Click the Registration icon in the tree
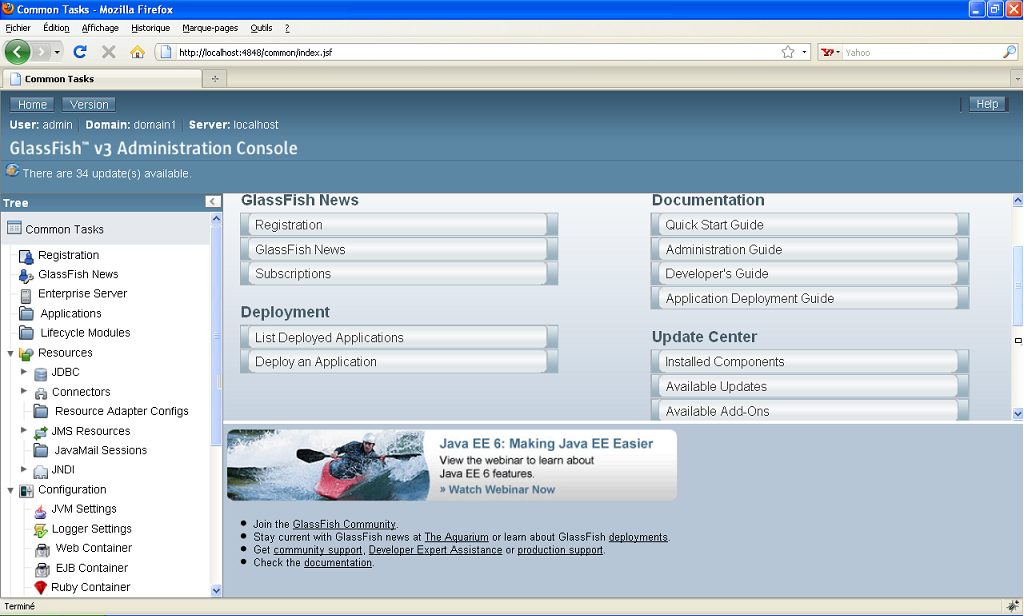1024x616 pixels. [x=26, y=256]
